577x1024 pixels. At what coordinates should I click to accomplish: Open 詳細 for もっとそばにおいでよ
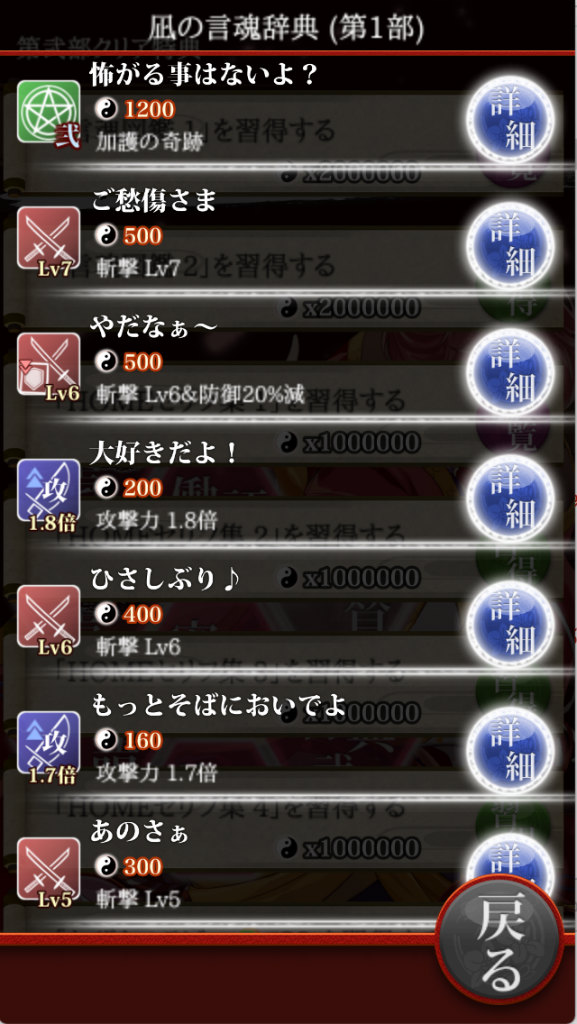coord(510,750)
